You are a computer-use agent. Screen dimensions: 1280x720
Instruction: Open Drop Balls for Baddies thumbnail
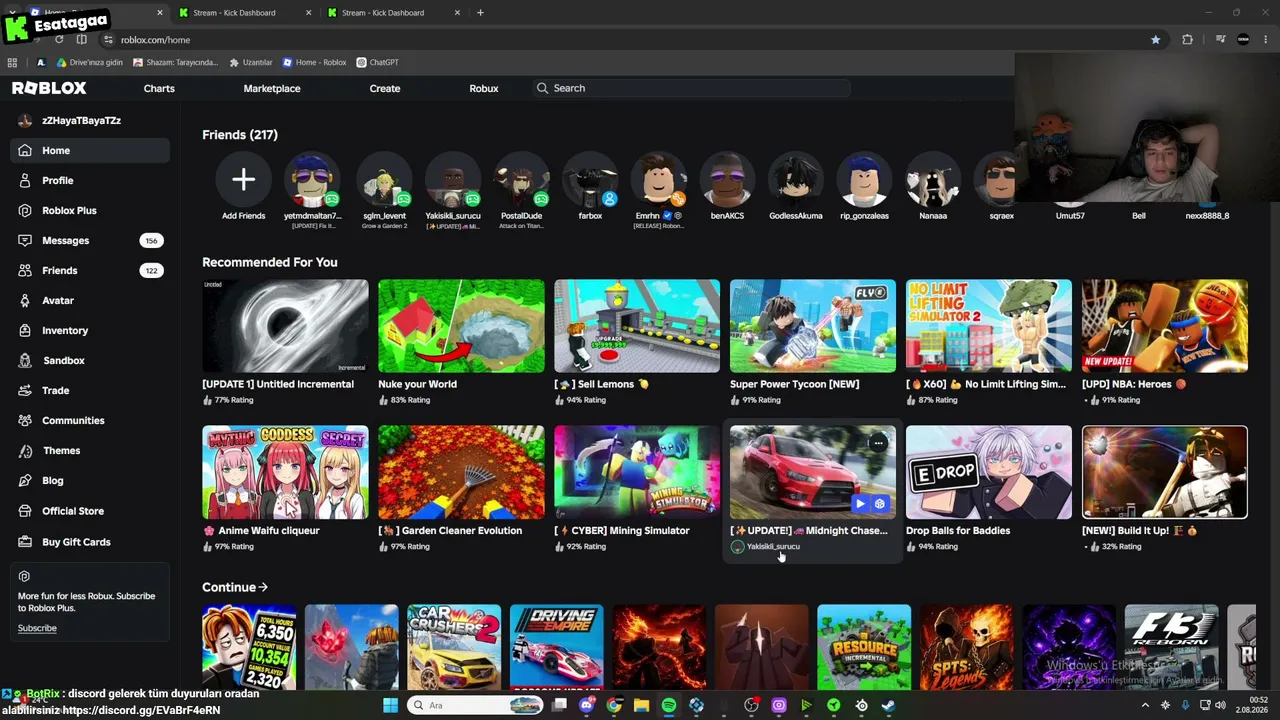click(x=989, y=472)
